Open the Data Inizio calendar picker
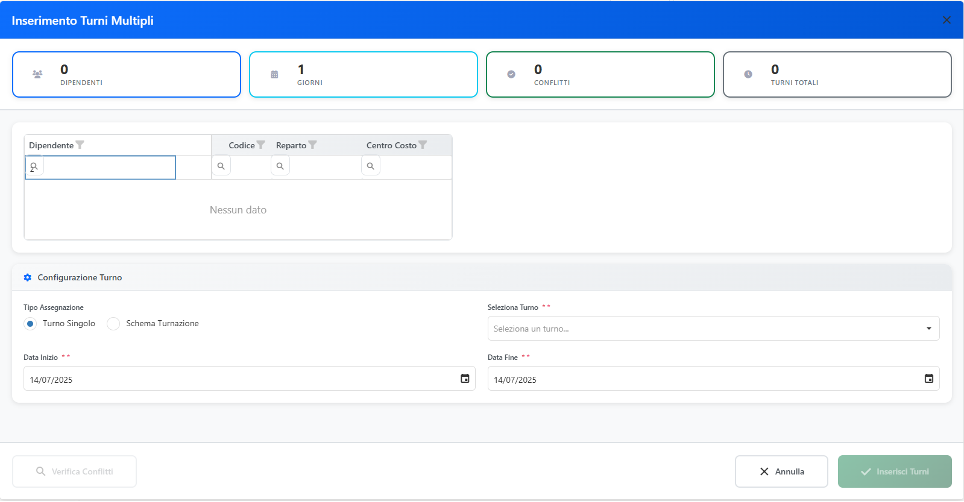Image resolution: width=964 pixels, height=502 pixels. click(x=464, y=379)
